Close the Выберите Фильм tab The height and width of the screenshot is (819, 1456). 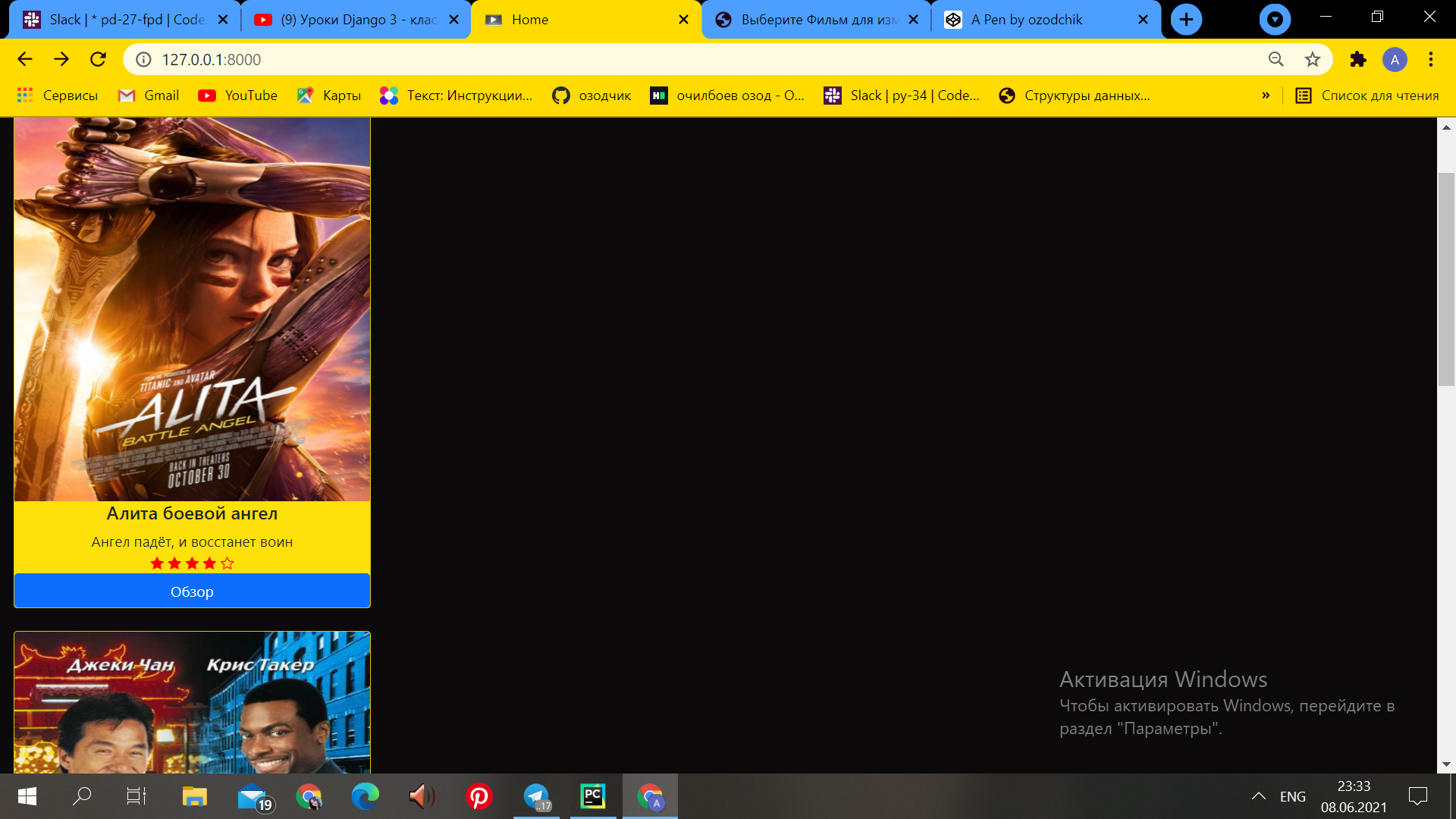[913, 20]
